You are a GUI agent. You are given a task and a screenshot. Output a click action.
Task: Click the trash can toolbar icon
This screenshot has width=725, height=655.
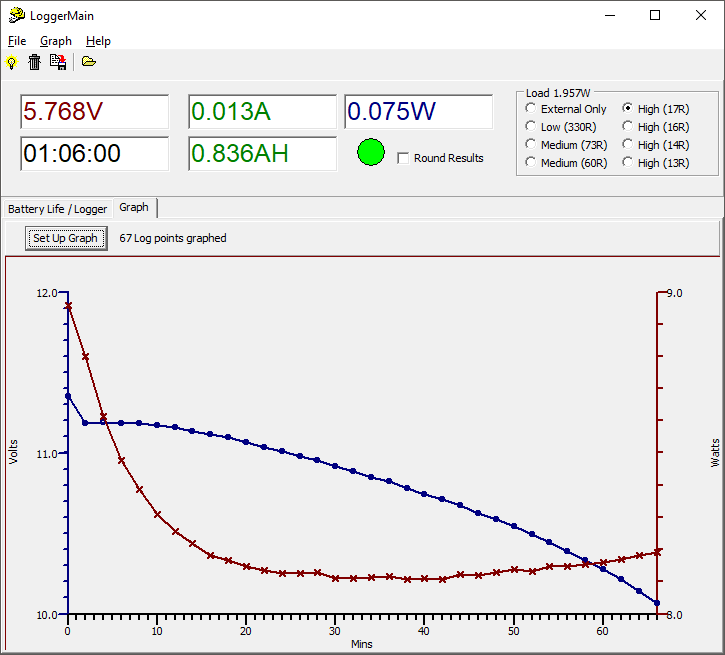pos(35,62)
